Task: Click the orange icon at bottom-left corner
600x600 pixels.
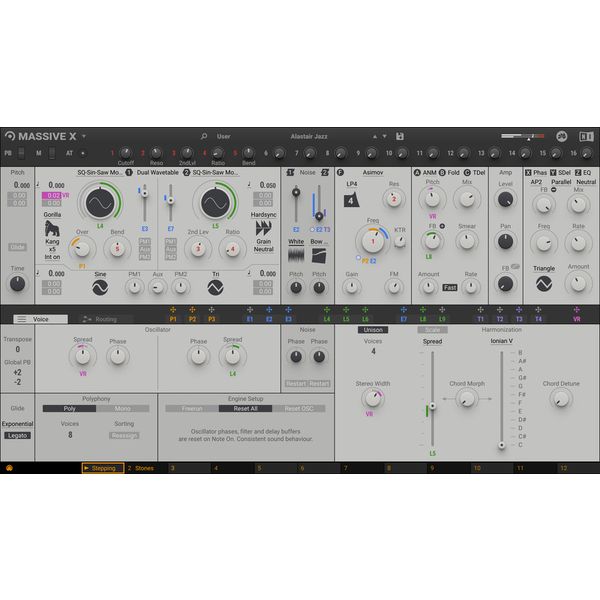Action: click(9, 468)
